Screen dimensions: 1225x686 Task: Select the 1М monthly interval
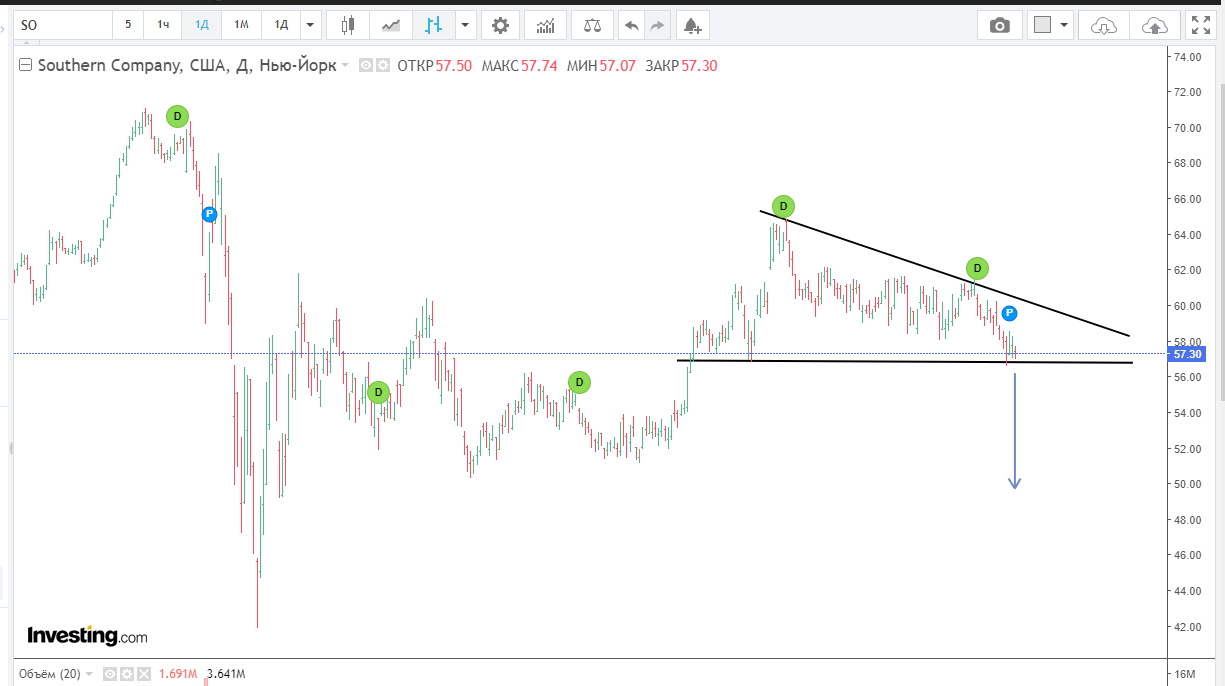click(241, 24)
